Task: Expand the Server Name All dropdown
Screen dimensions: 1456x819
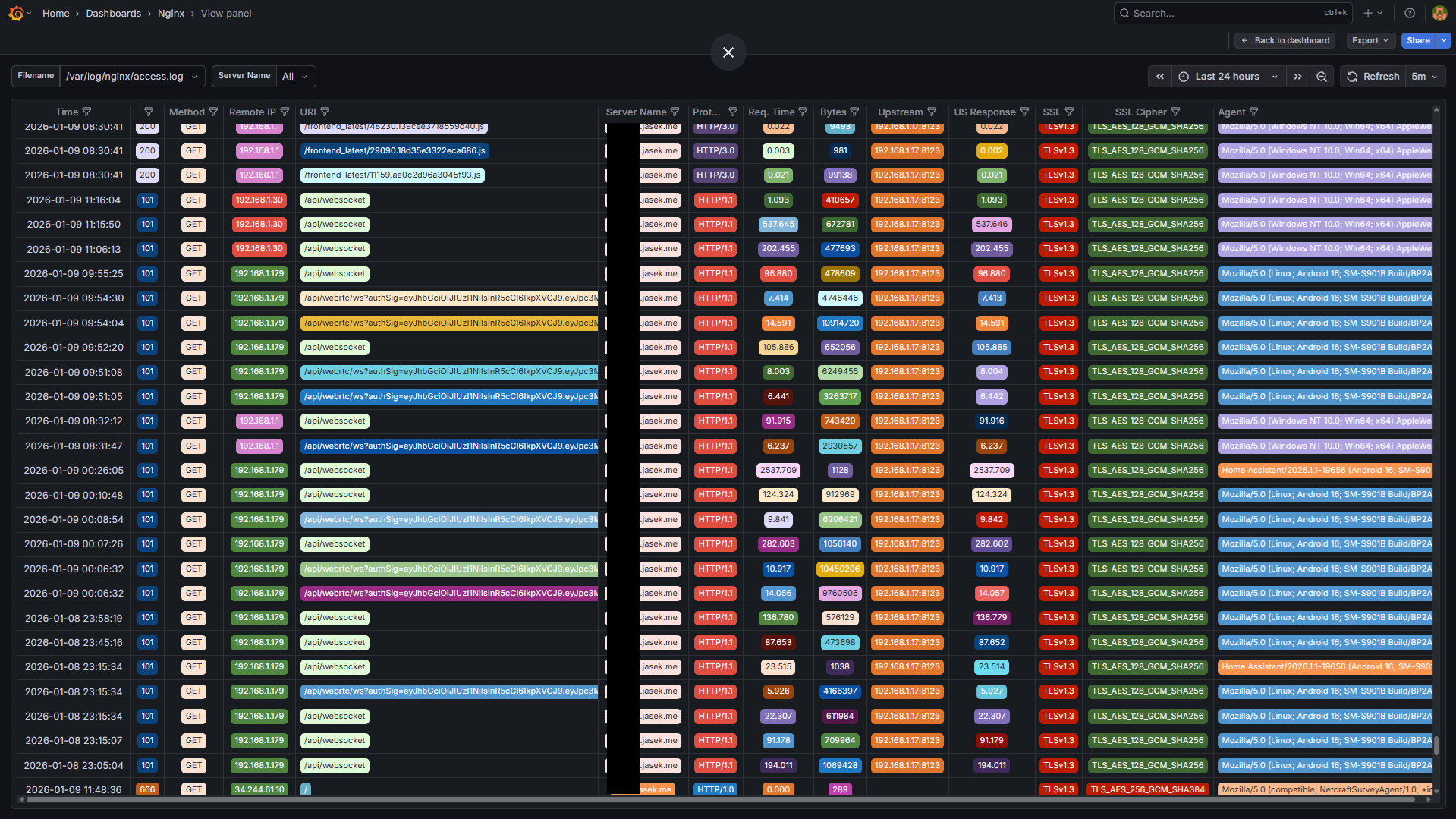Action: [295, 77]
